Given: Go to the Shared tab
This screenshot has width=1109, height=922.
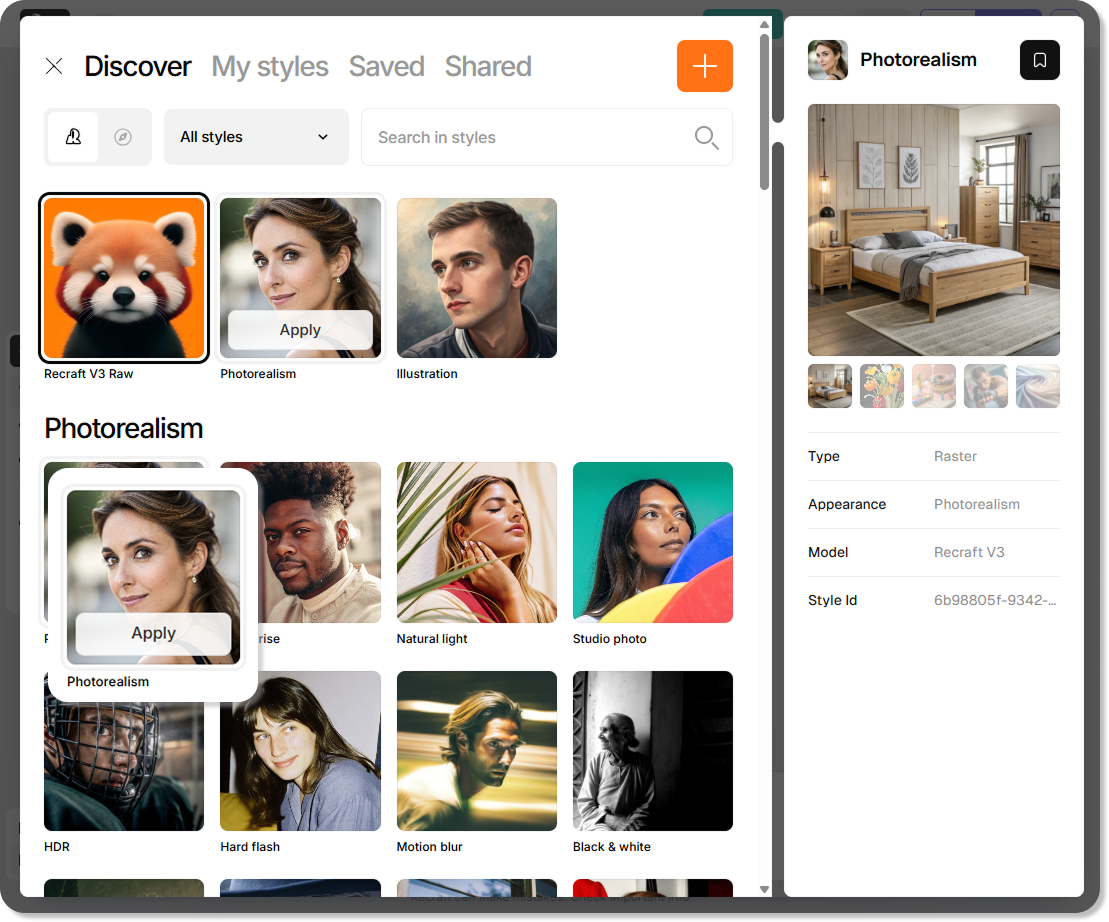Looking at the screenshot, I should click(488, 66).
